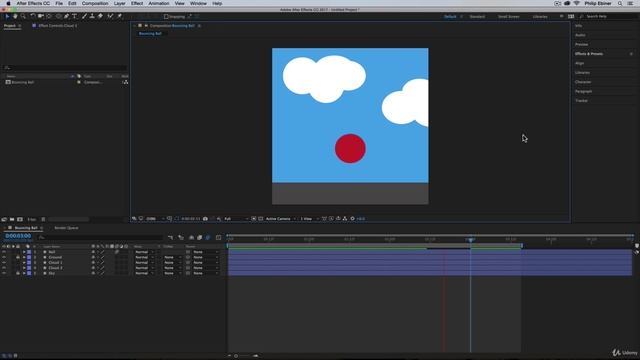The image size is (640, 360).
Task: Open the graph editor icon in timeline
Action: (x=218, y=238)
